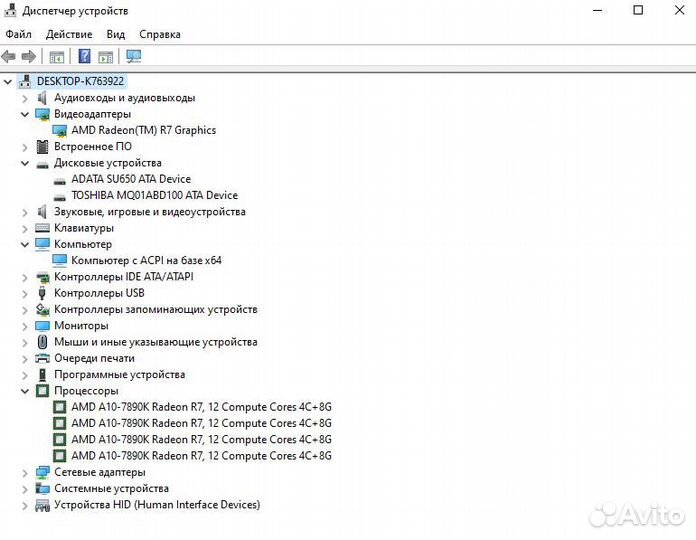696x540 pixels.
Task: Open the Справка menu
Action: pos(160,34)
